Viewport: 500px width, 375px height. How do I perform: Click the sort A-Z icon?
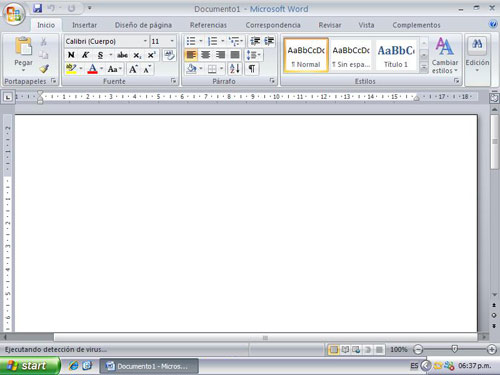click(x=235, y=69)
